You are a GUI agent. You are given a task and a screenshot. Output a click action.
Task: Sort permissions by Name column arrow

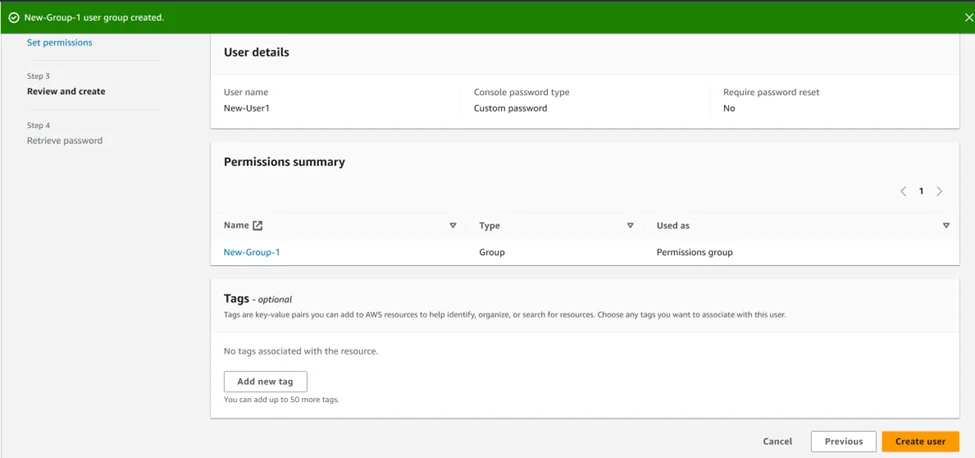(x=453, y=226)
